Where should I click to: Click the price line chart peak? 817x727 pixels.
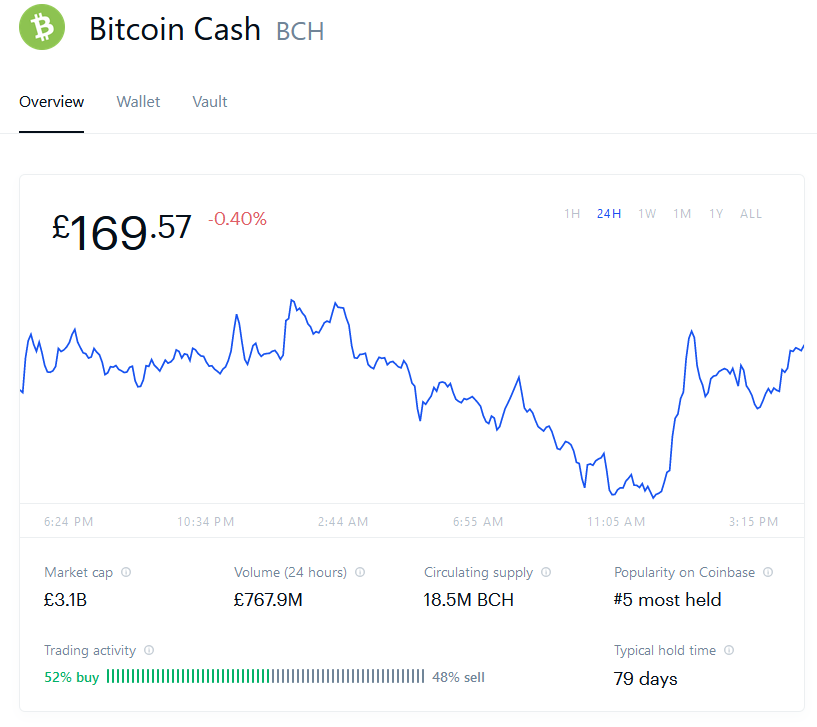(x=292, y=301)
